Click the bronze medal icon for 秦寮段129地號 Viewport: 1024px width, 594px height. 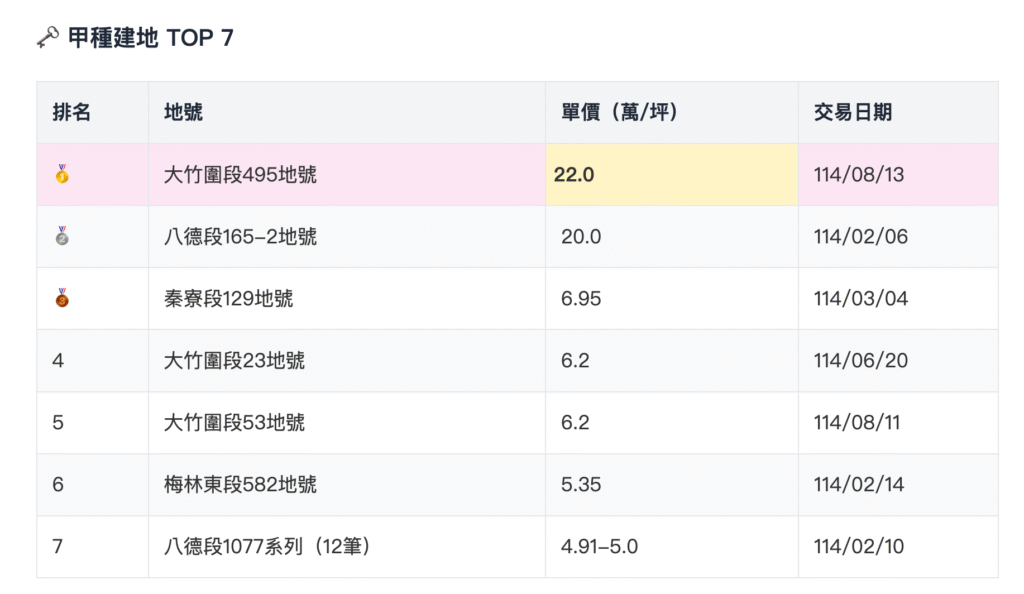point(62,298)
